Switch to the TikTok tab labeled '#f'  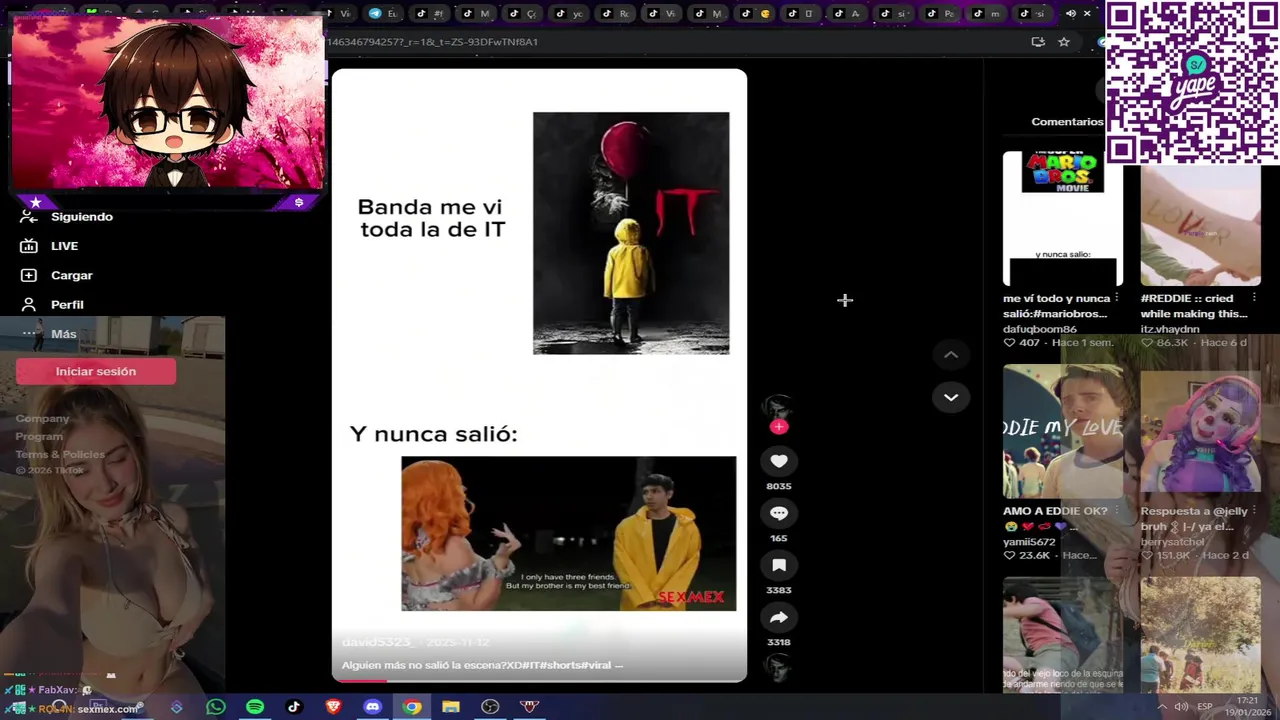430,14
